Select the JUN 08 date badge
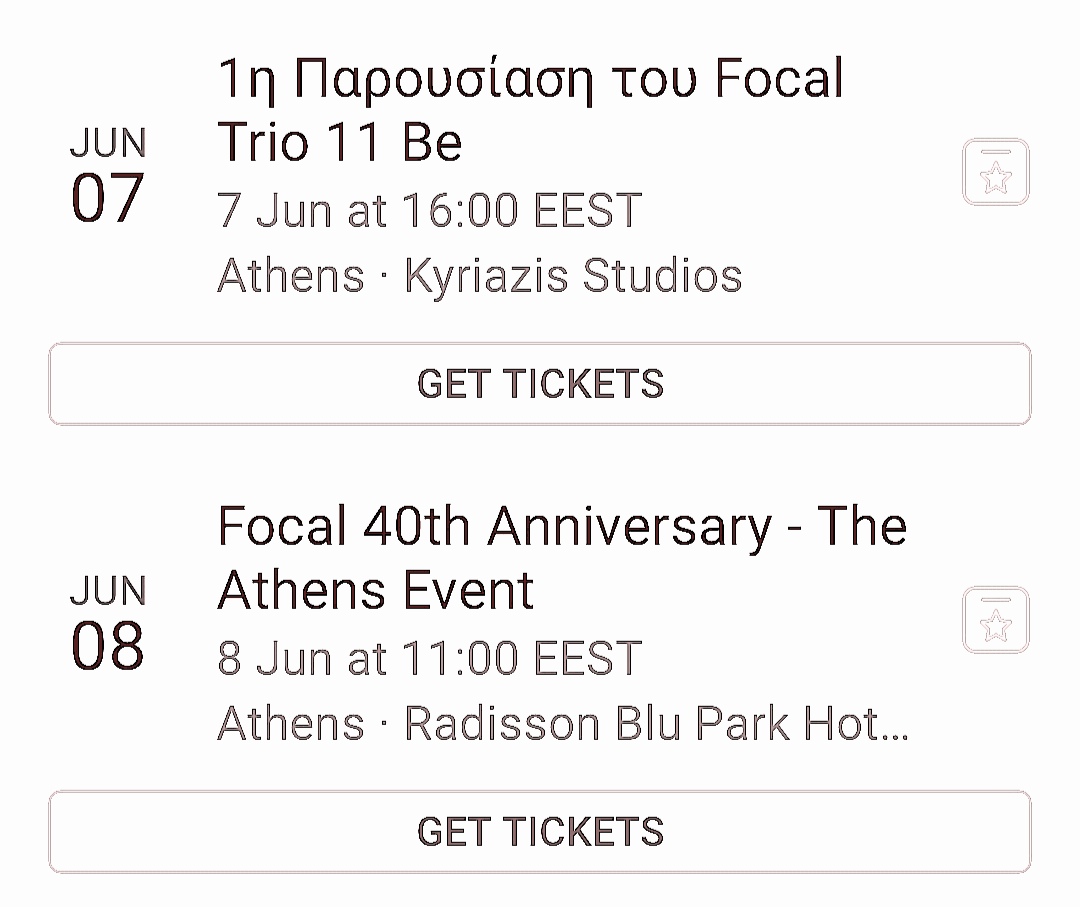The image size is (1080, 907). pos(108,623)
